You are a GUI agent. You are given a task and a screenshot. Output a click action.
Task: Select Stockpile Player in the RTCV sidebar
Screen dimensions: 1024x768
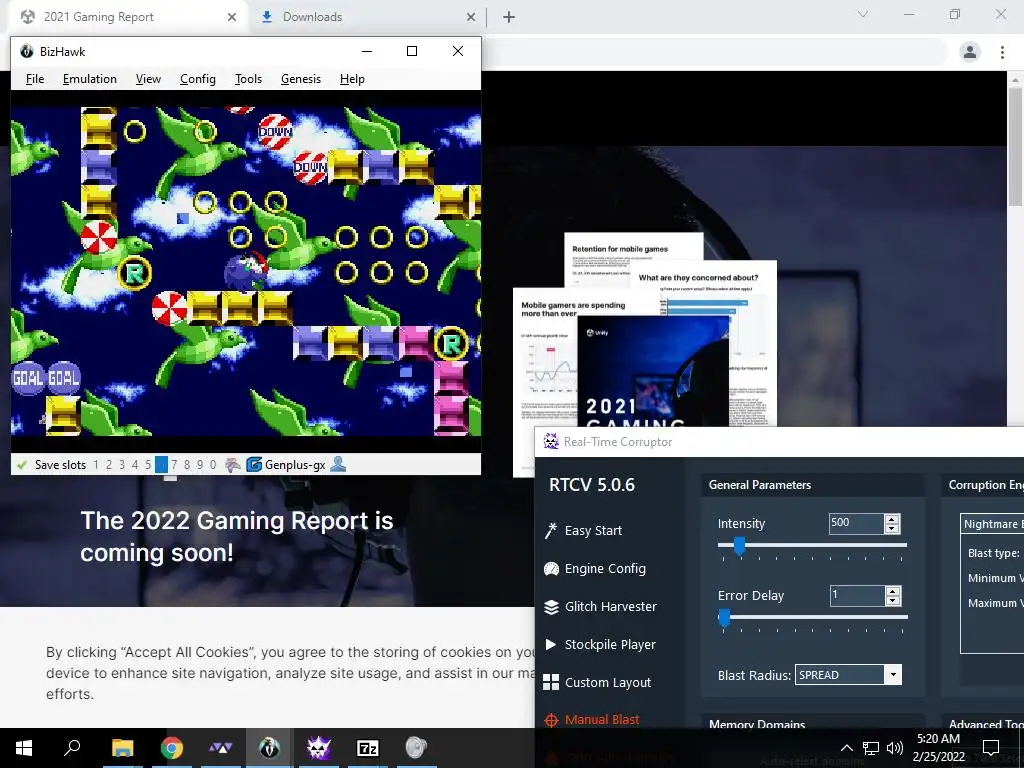[610, 645]
